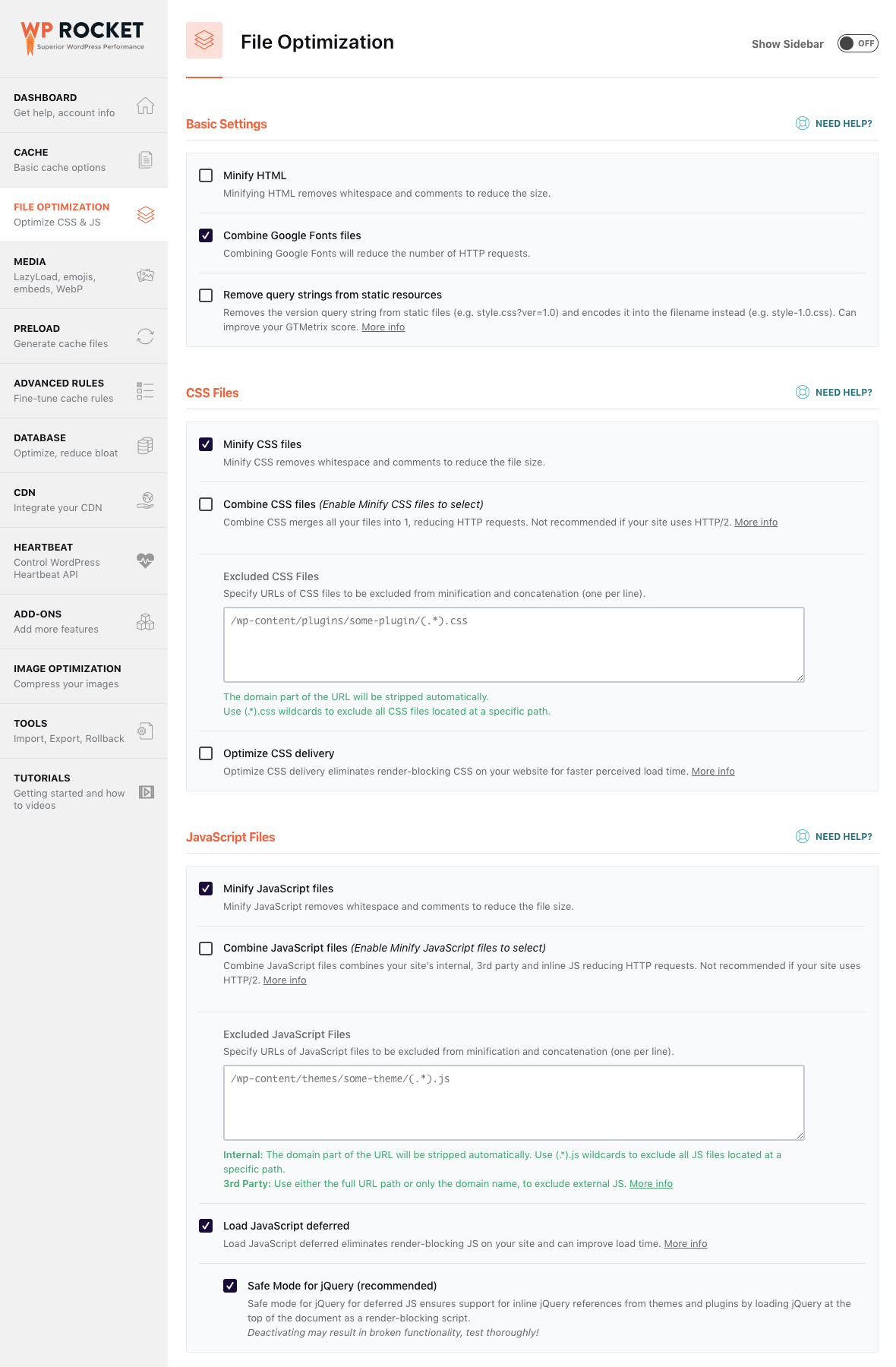Click the Tools gear icon
The image size is (896, 1367).
[x=145, y=731]
